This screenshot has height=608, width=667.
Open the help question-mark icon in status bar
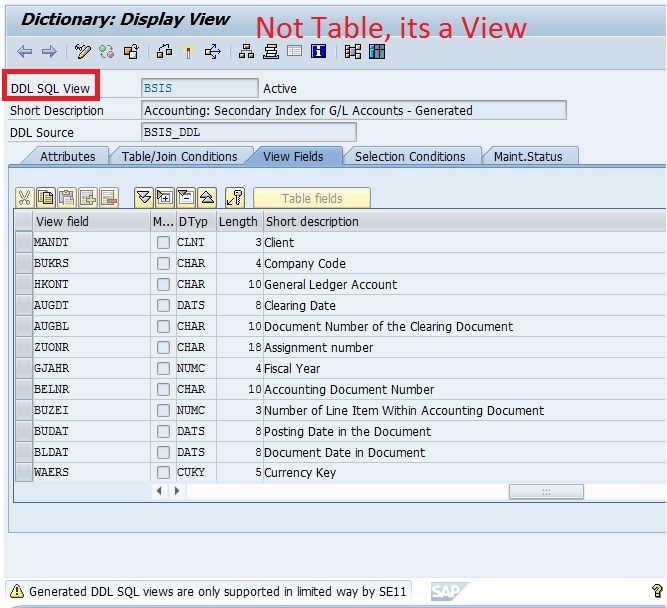click(x=657, y=591)
